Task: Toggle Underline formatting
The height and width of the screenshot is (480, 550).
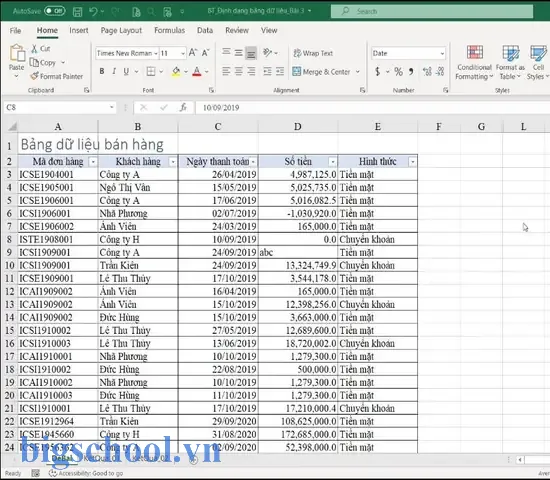Action: [x=126, y=72]
